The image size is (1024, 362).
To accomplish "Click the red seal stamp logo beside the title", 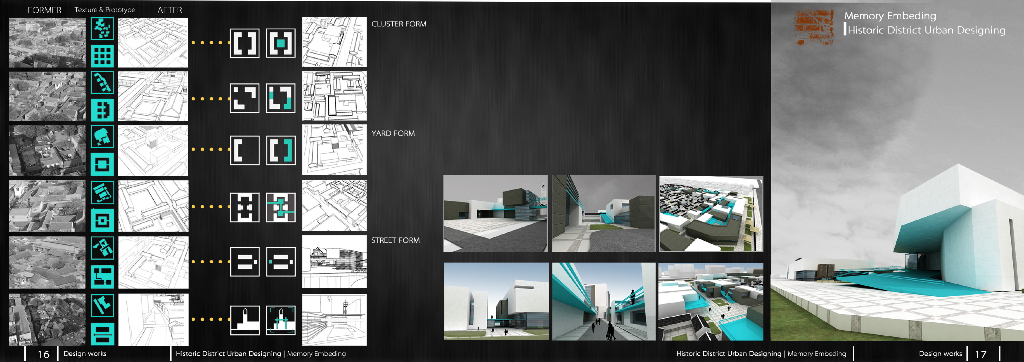I will tap(814, 28).
